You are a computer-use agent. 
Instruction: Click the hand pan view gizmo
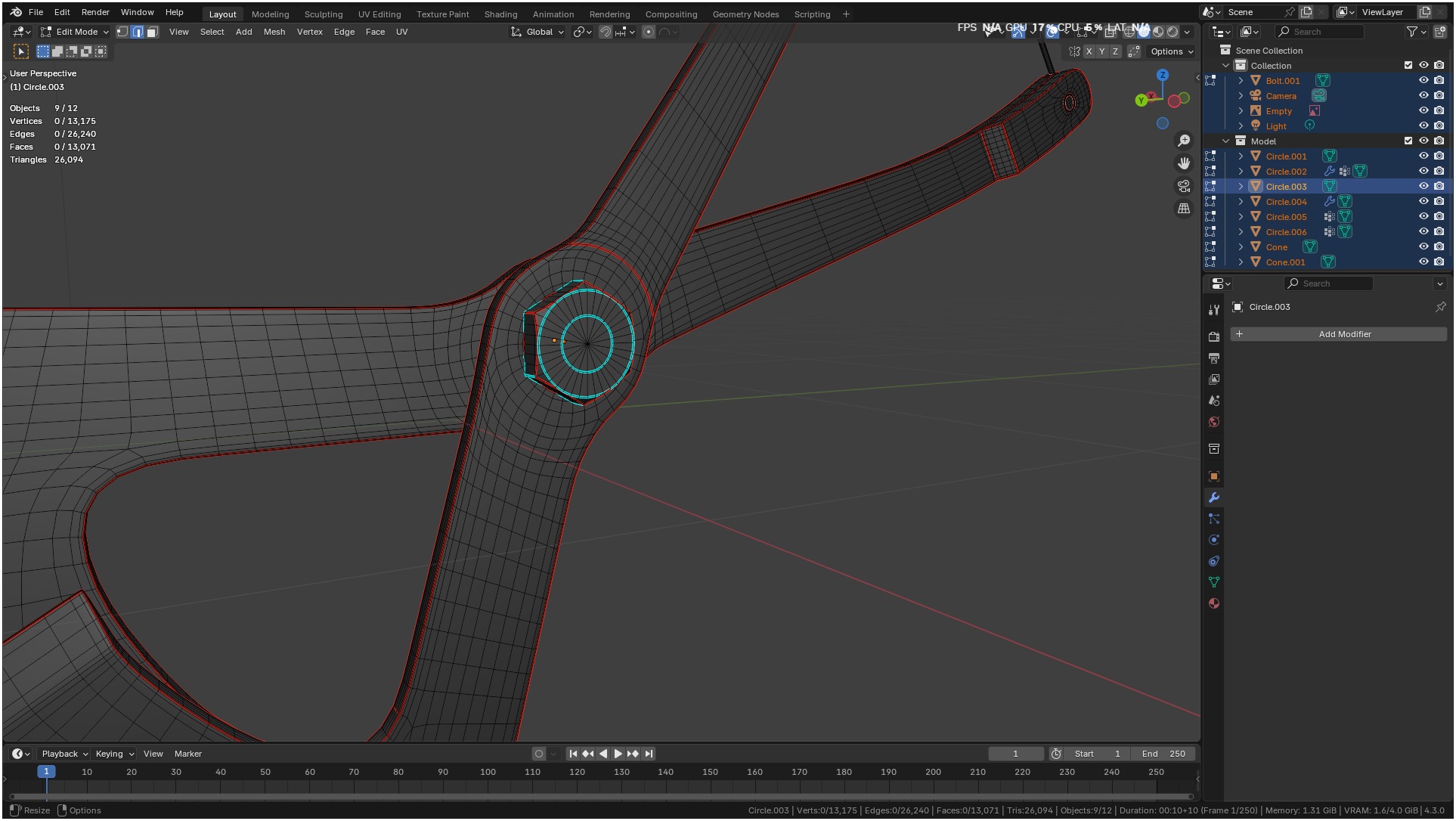tap(1184, 163)
